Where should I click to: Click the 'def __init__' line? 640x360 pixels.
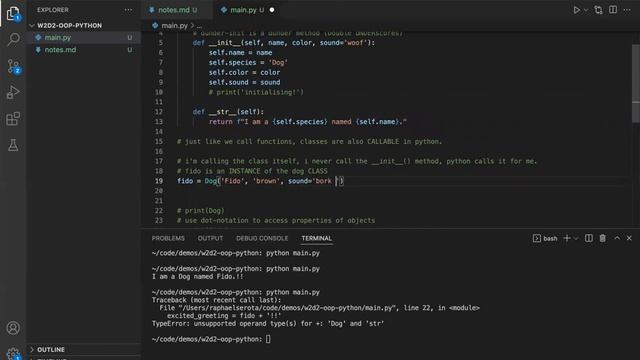tap(284, 43)
